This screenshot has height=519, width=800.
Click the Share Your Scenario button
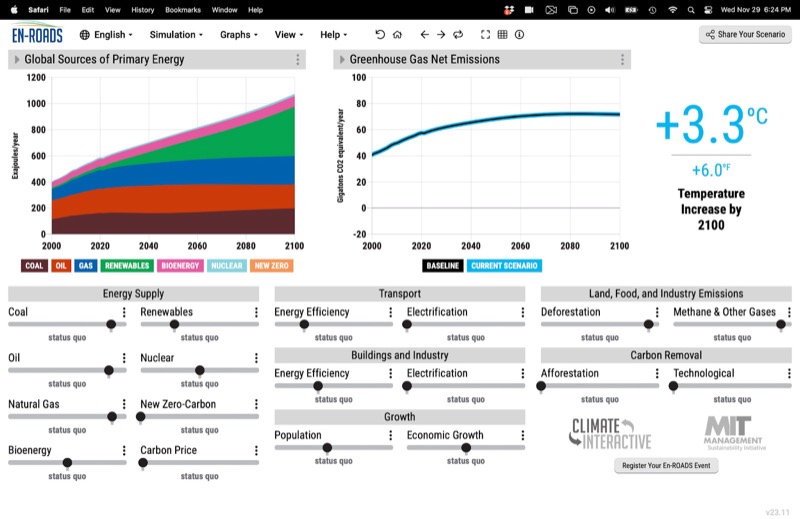(745, 34)
